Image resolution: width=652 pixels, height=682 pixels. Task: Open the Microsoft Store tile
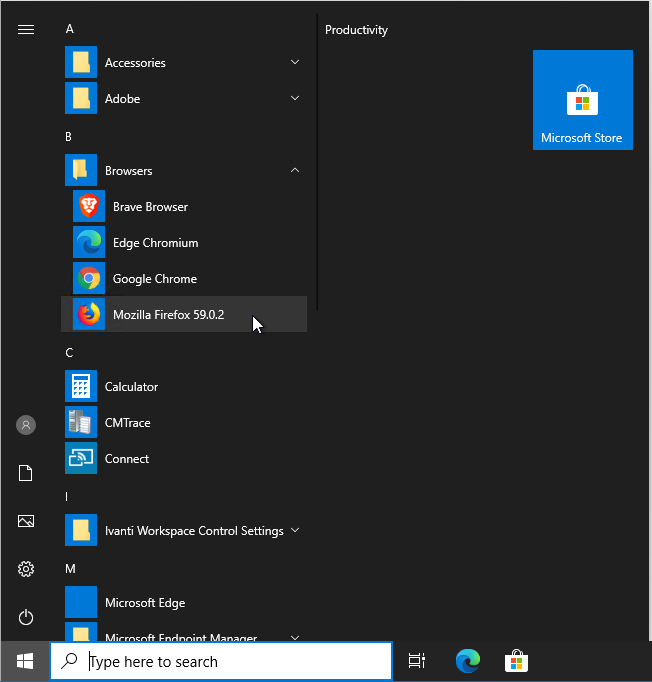coord(583,100)
